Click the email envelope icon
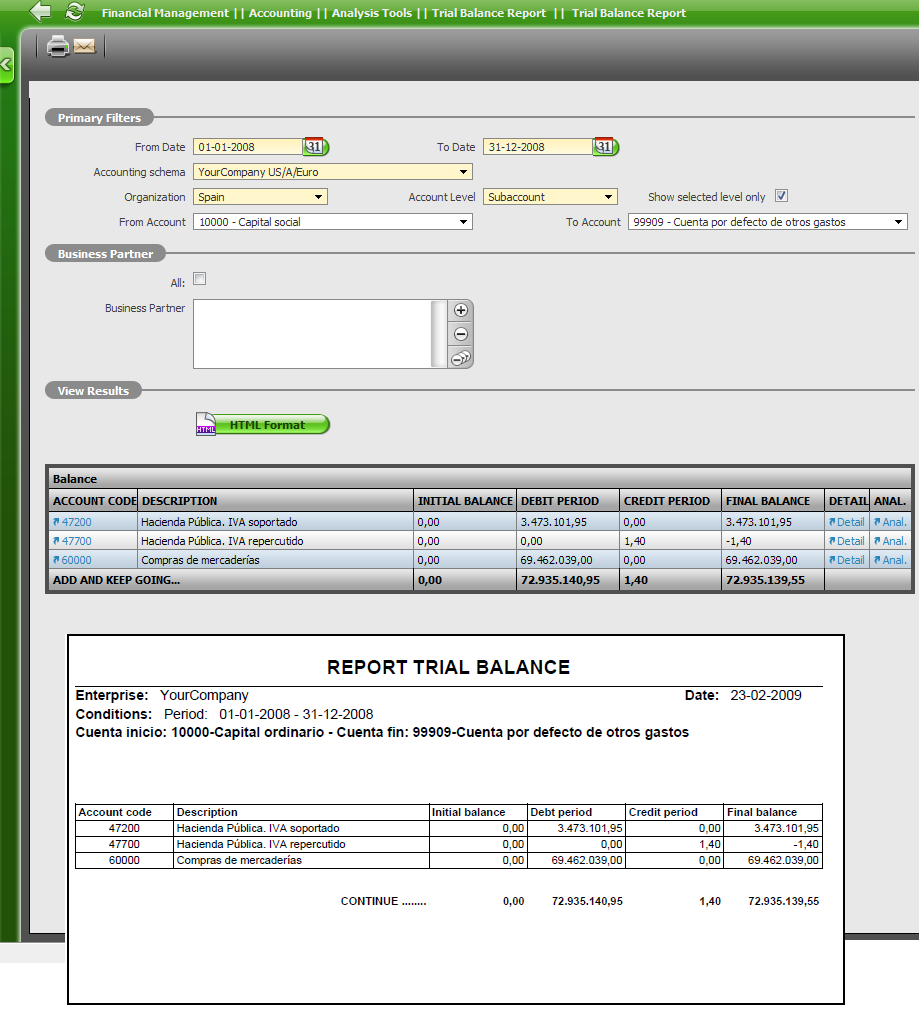This screenshot has width=919, height=1017. pyautogui.click(x=84, y=46)
